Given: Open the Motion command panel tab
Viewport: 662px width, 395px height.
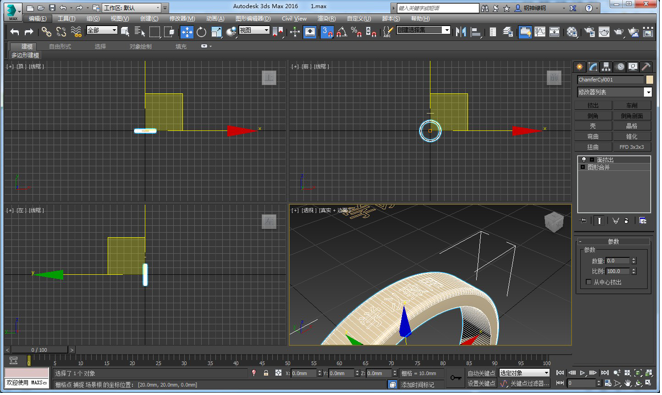Looking at the screenshot, I should tap(620, 67).
